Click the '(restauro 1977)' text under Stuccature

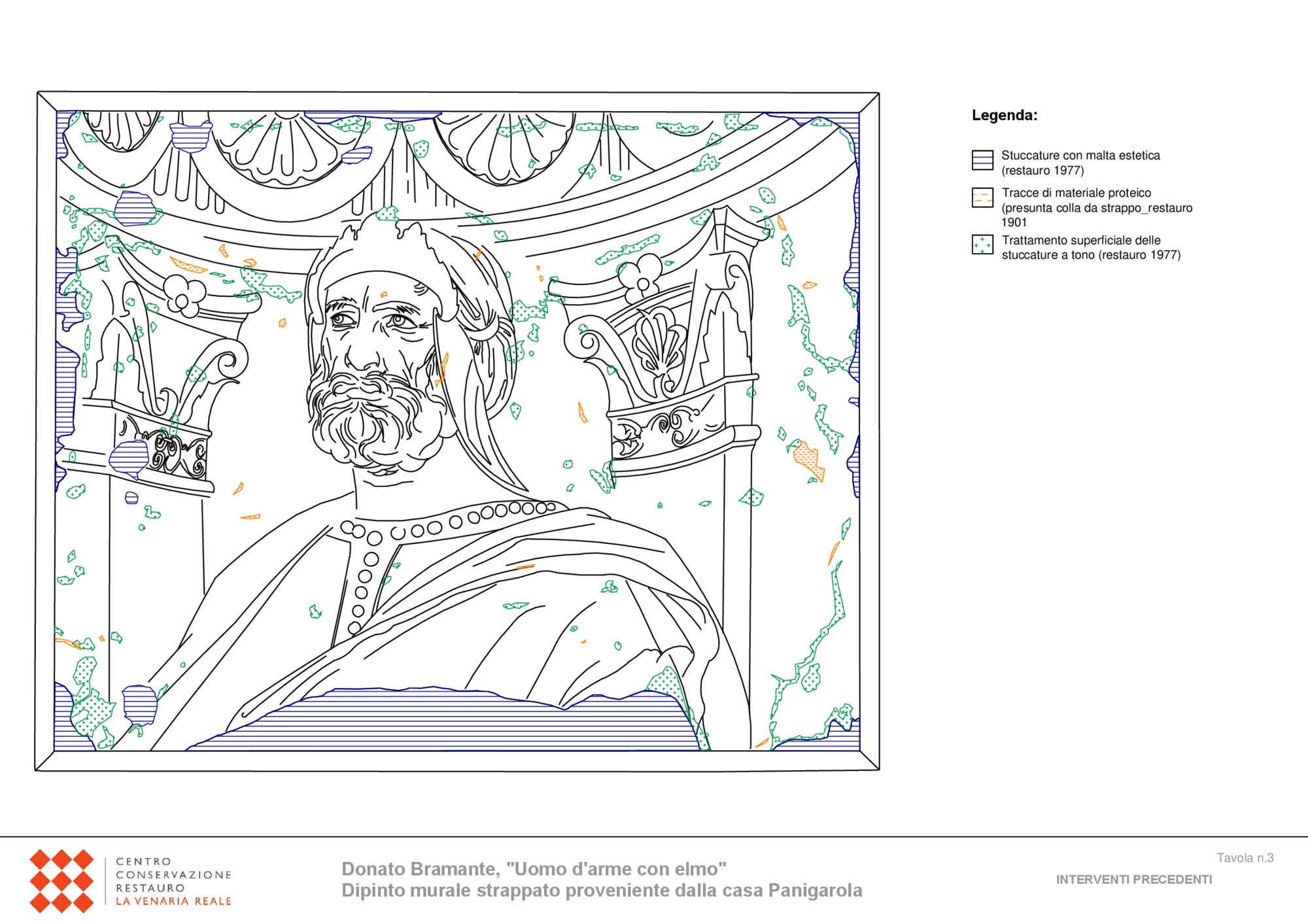pyautogui.click(x=1042, y=171)
